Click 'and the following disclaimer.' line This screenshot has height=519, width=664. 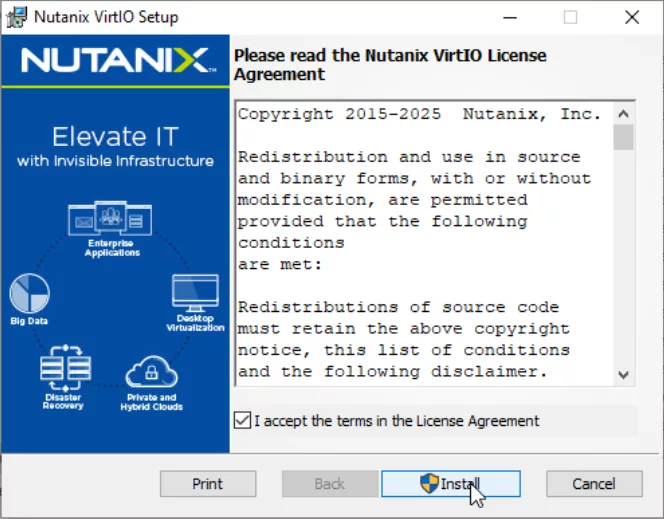(x=393, y=372)
